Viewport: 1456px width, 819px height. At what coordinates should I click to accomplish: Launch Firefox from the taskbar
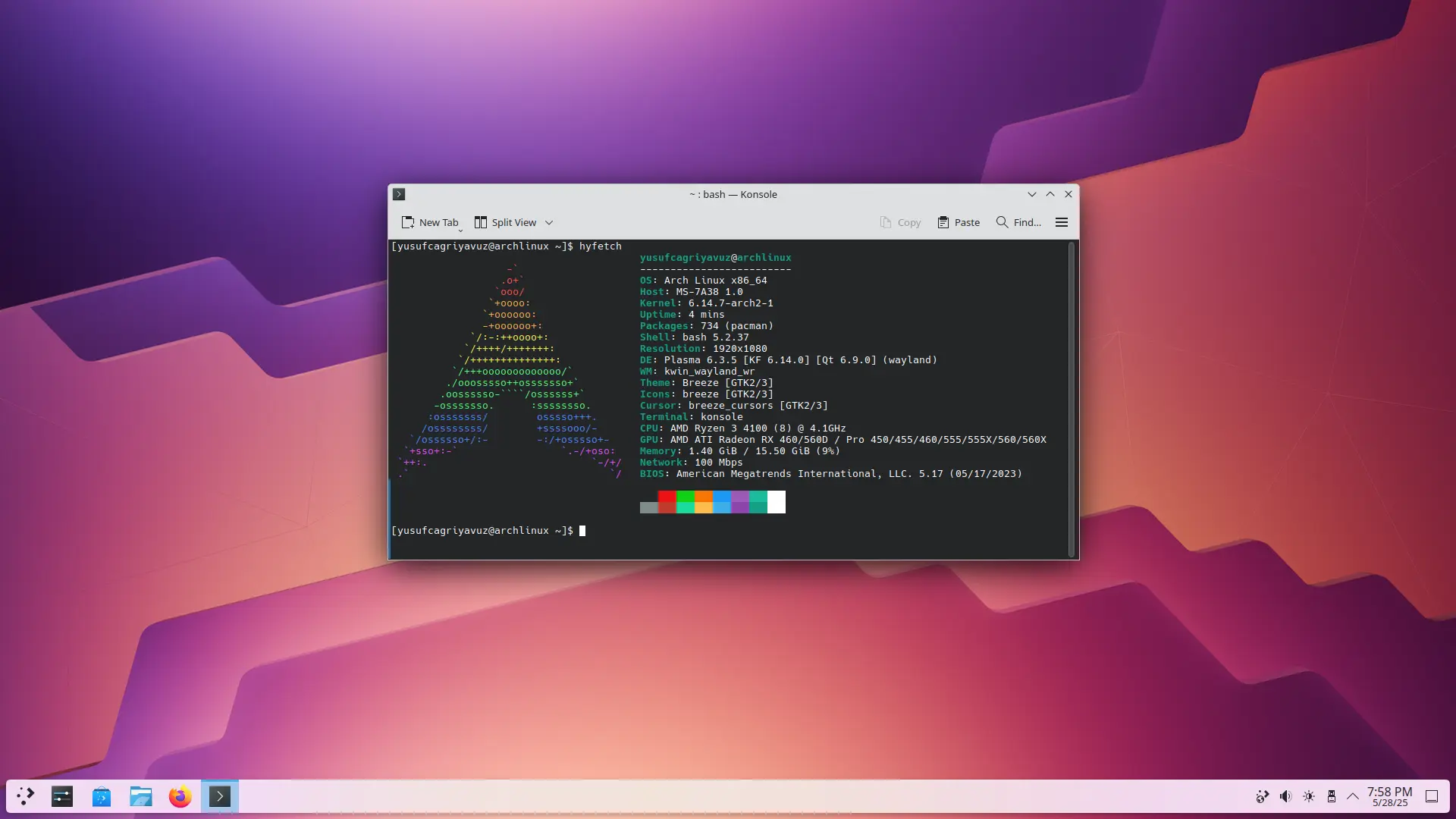tap(180, 796)
